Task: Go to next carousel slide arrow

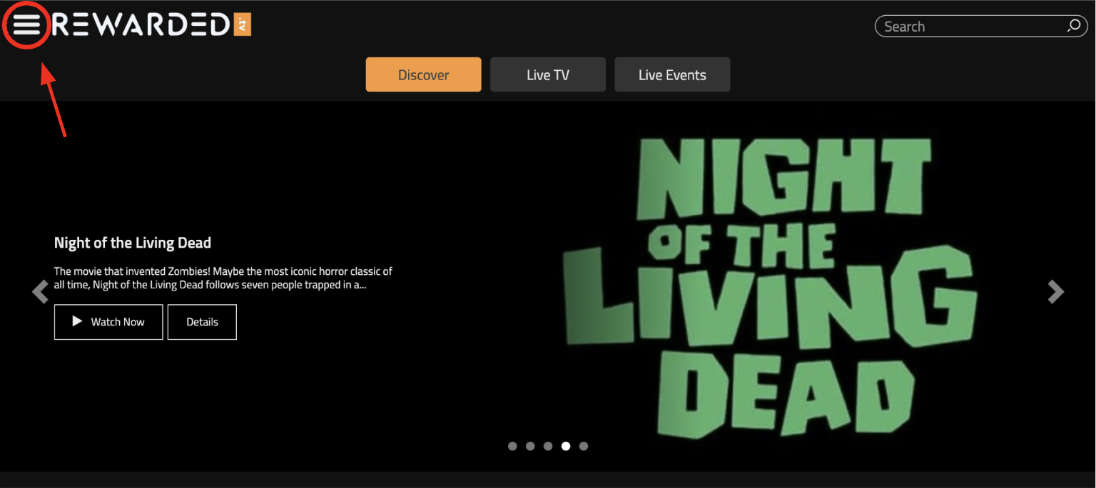Action: [1055, 292]
